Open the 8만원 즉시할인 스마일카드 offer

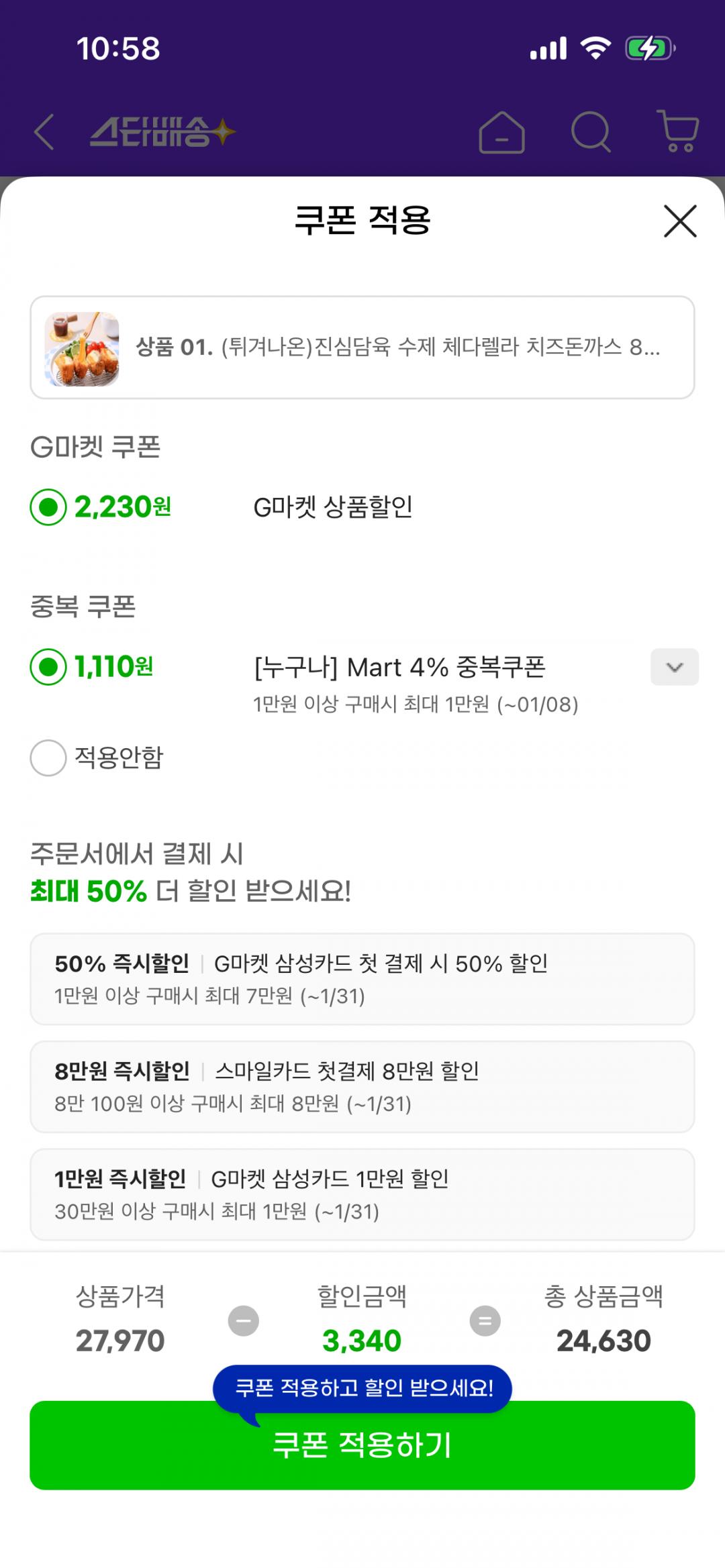point(362,1086)
